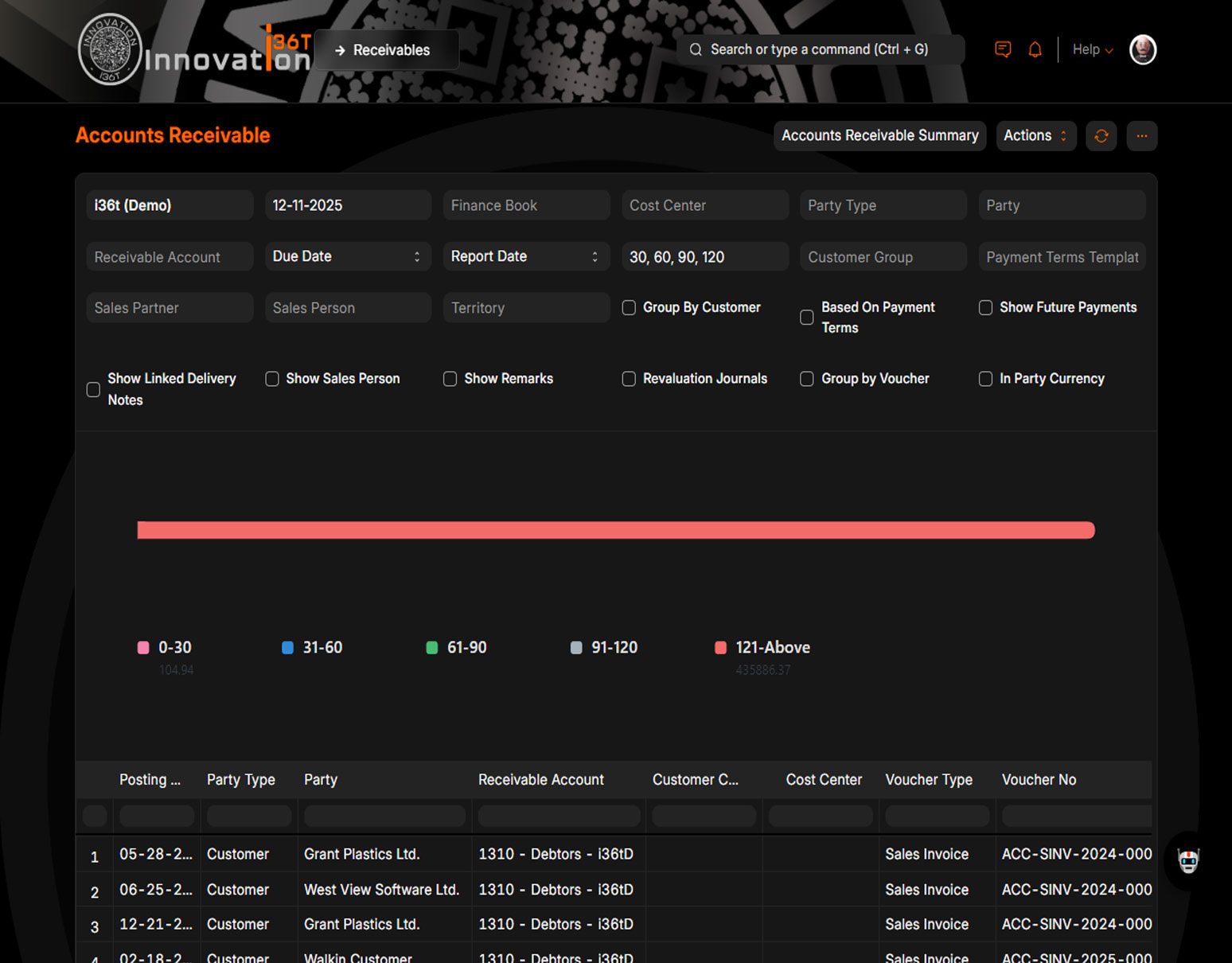Open the chat messages icon
The width and height of the screenshot is (1232, 963).
point(1003,49)
